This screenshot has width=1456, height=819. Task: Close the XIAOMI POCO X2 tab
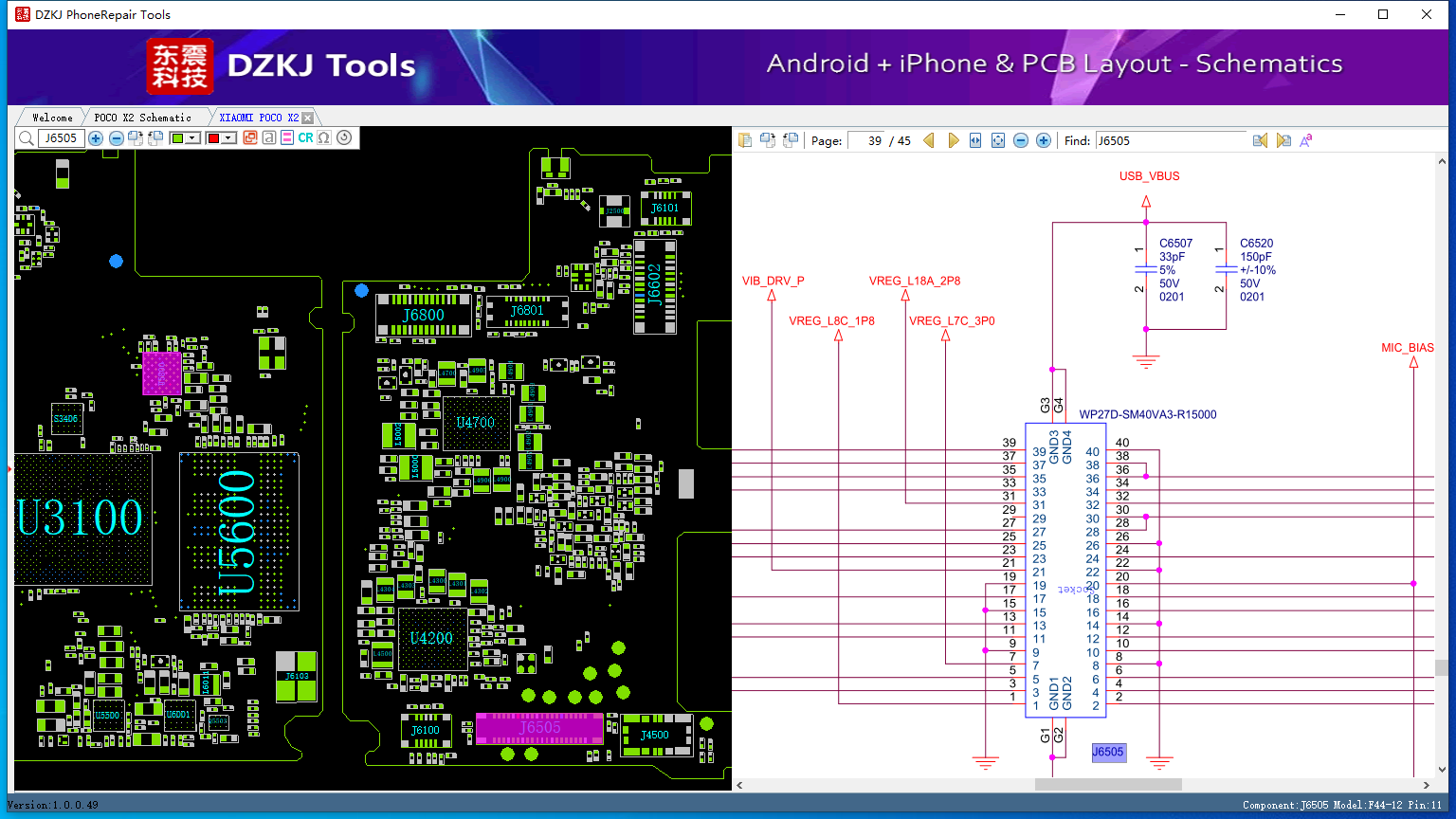coord(307,118)
